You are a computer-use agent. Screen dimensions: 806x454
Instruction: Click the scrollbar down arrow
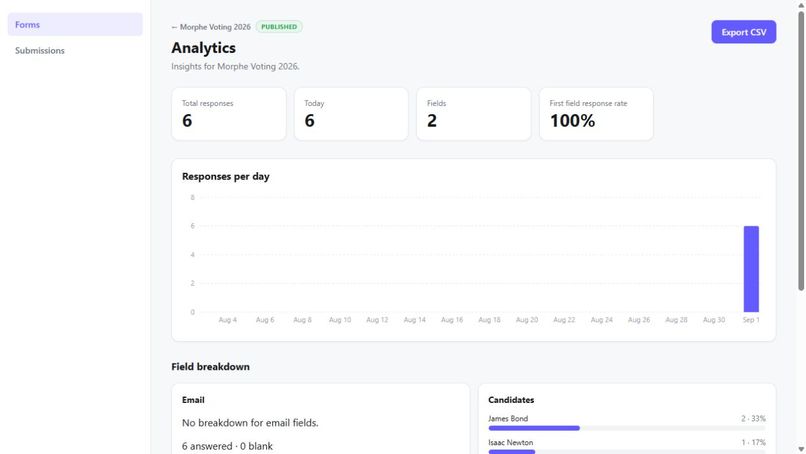pyautogui.click(x=801, y=449)
